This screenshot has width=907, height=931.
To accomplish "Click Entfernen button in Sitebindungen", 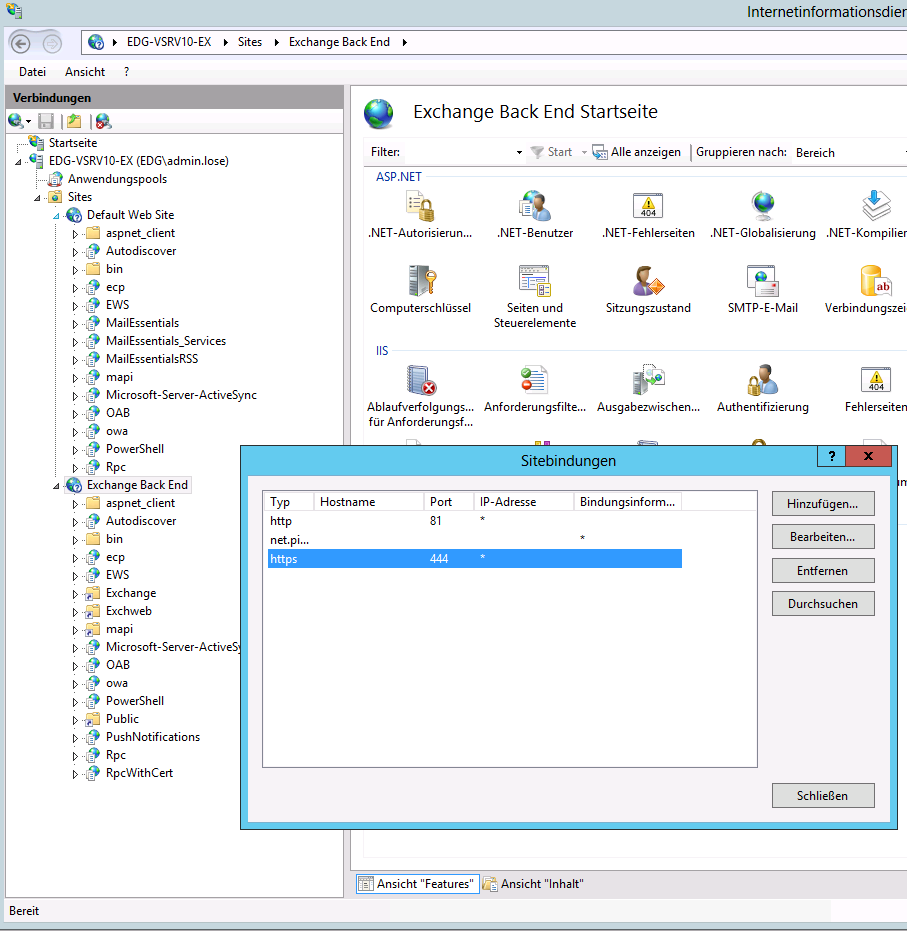I will point(823,571).
